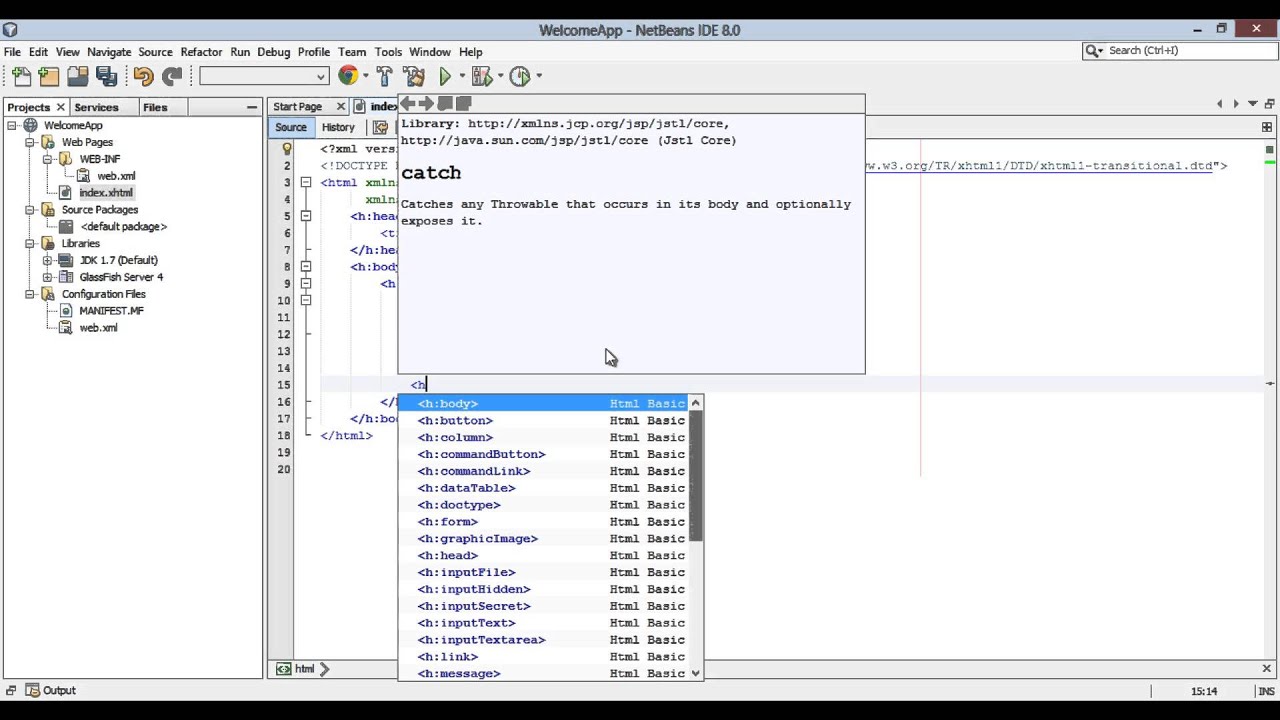The image size is (1280, 720).
Task: Click the editor toolbar icon beside History
Action: [x=380, y=127]
